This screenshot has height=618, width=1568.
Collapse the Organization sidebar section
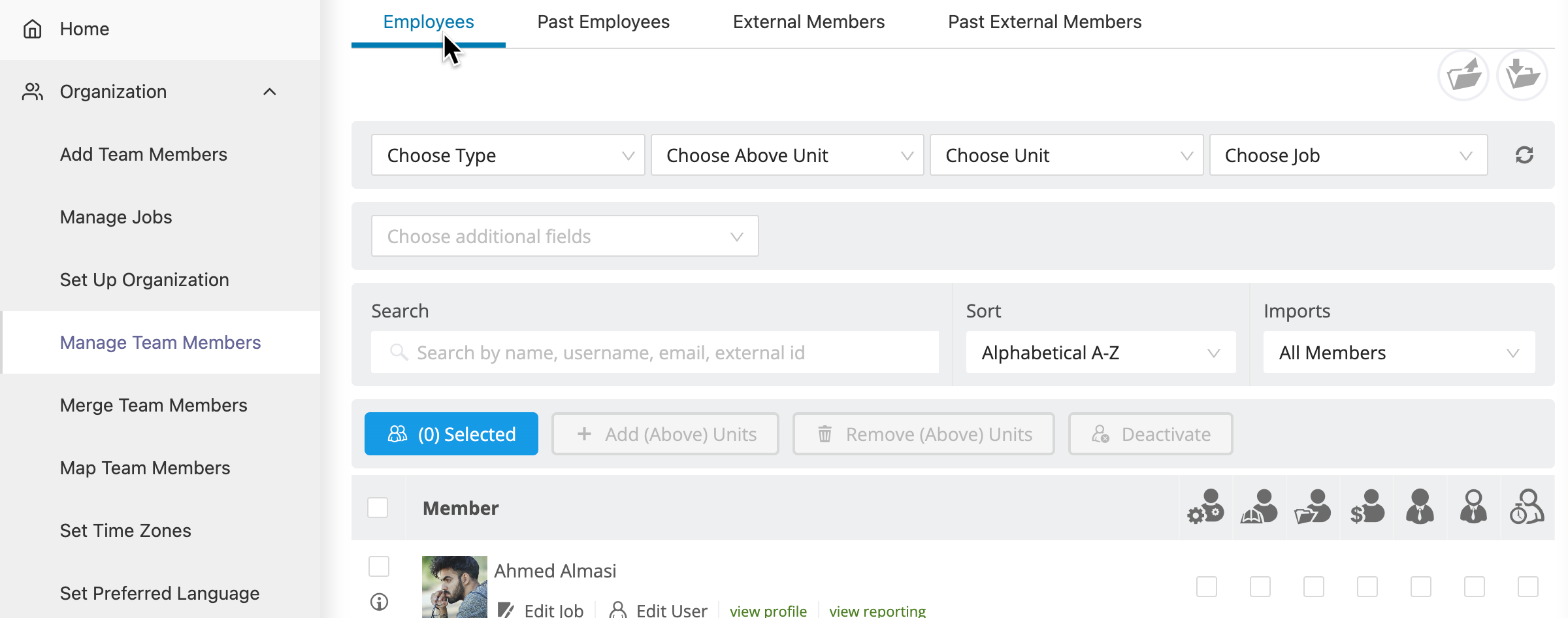pos(269,91)
